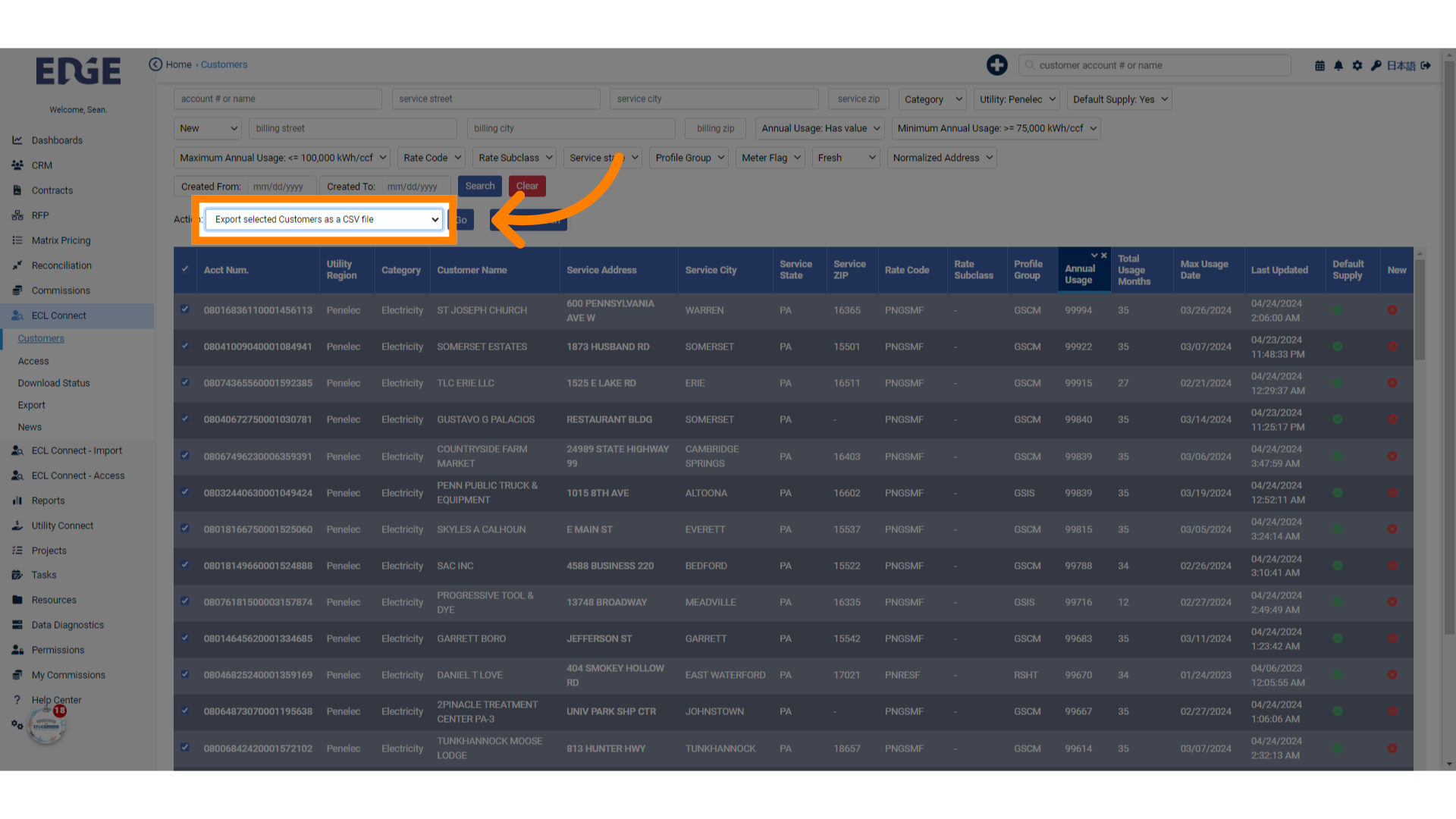
Task: Click the back arrow icon beside Home
Action: coord(155,64)
